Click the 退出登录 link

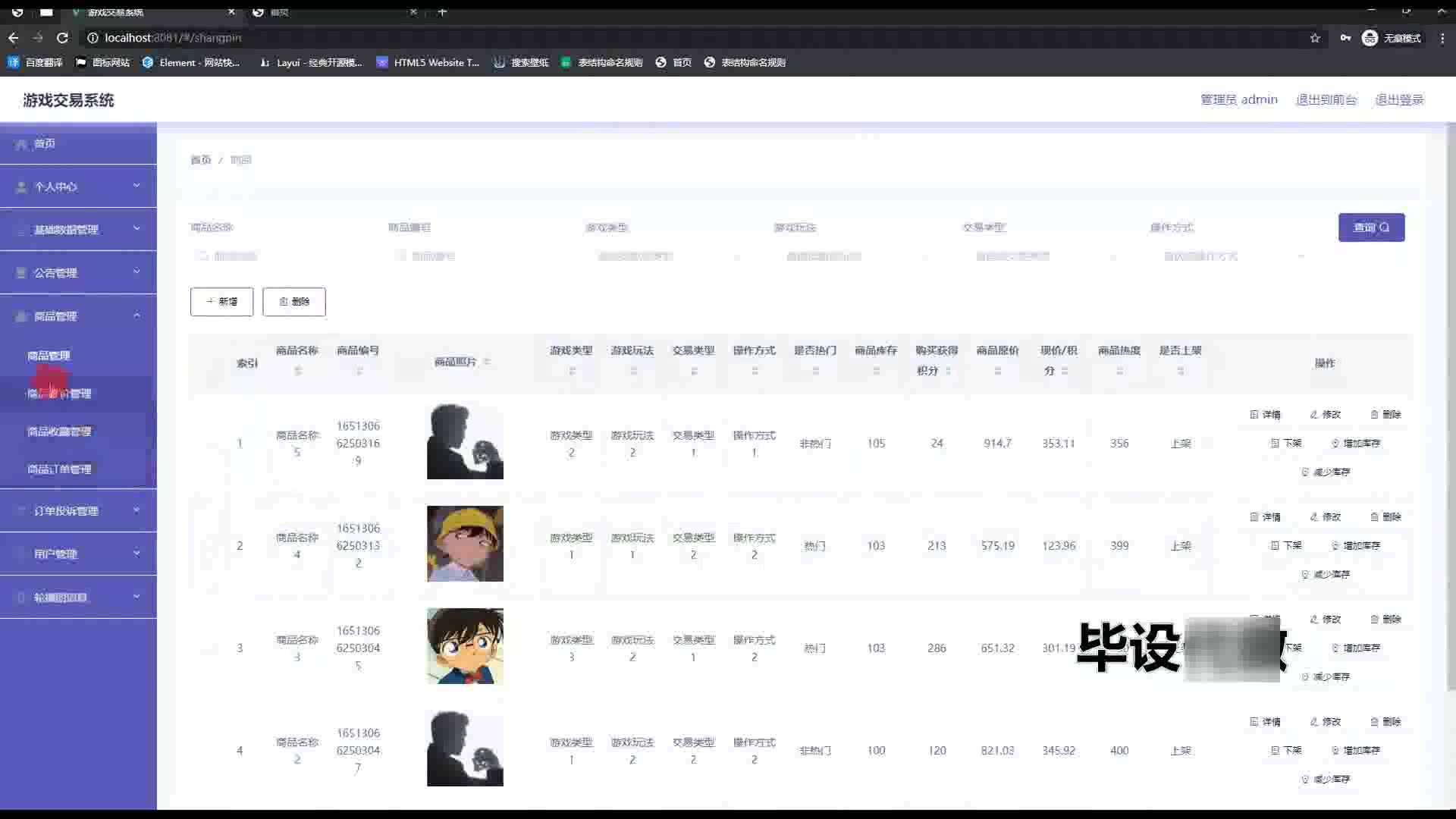point(1399,100)
